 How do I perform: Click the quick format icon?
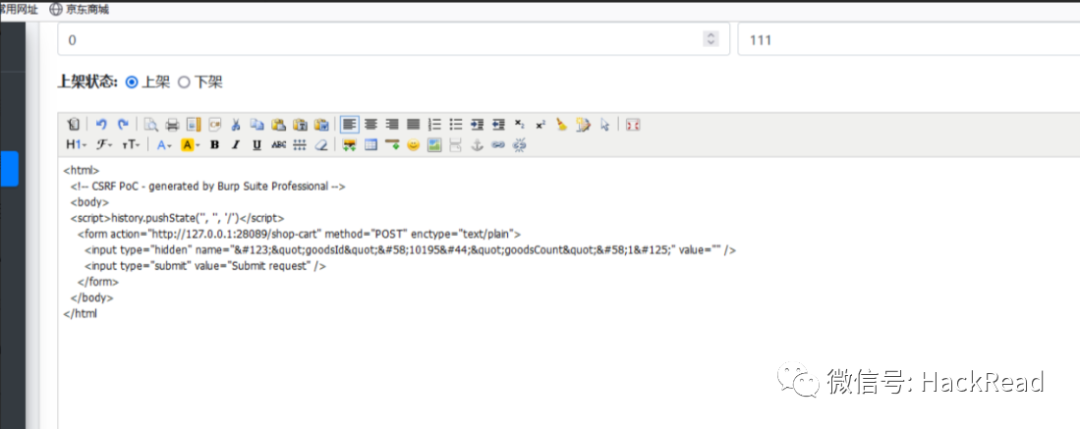click(x=583, y=125)
